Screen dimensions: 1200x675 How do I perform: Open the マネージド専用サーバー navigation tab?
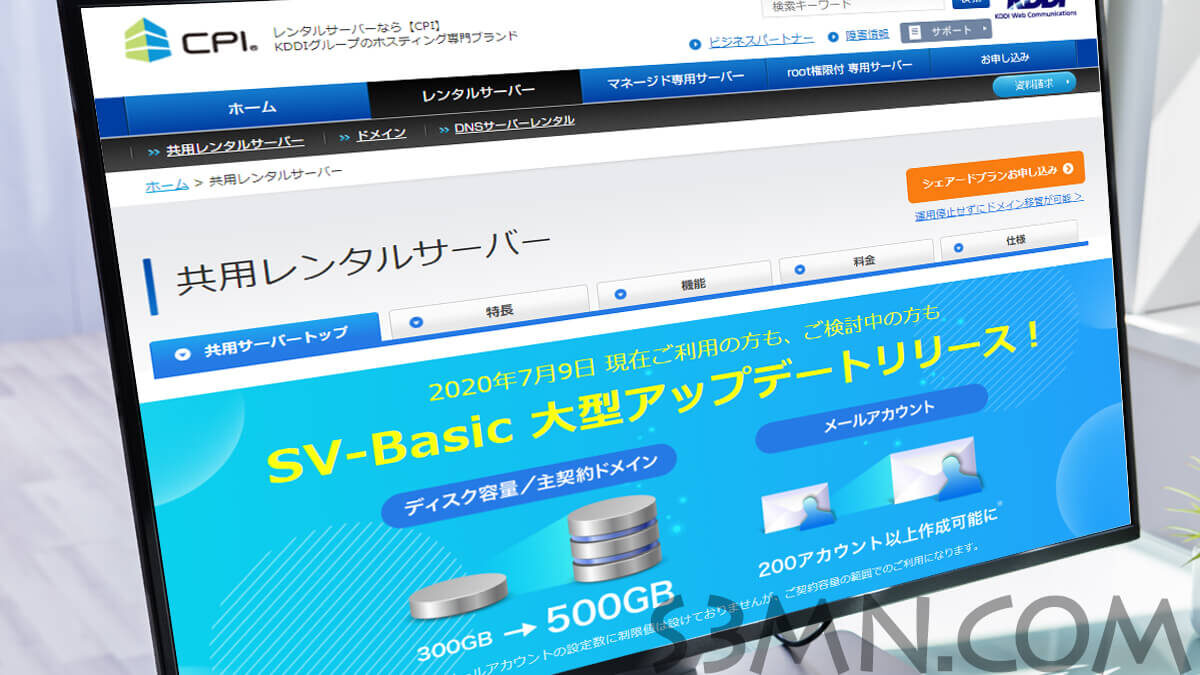coord(676,79)
